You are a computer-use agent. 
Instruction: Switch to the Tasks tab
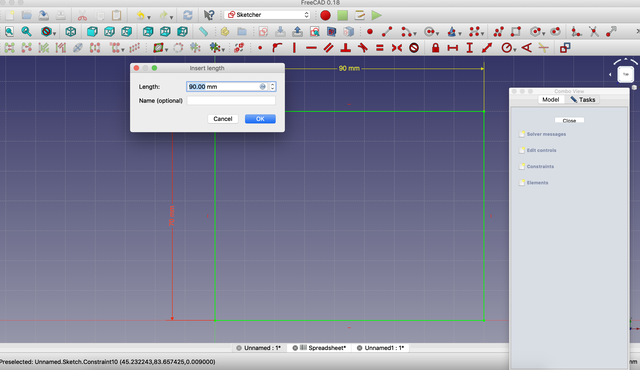(x=583, y=100)
